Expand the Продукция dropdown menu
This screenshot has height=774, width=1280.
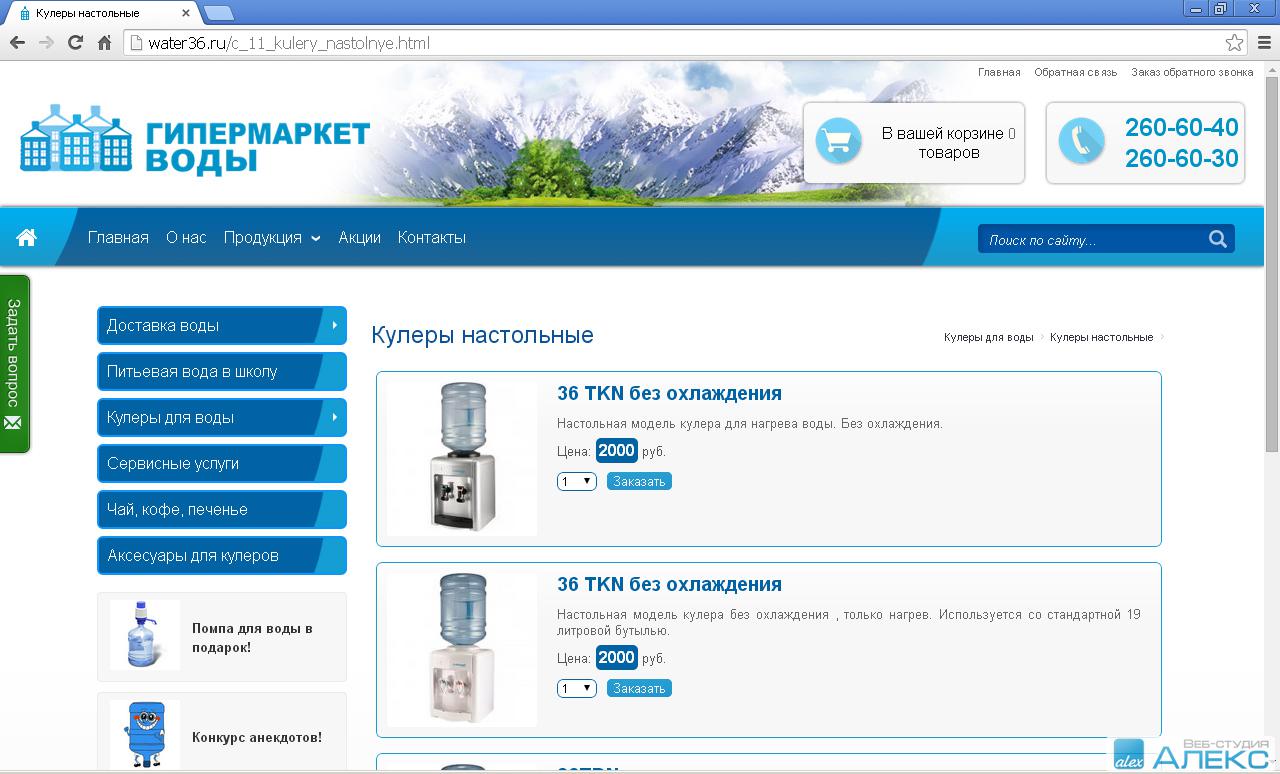pos(271,238)
